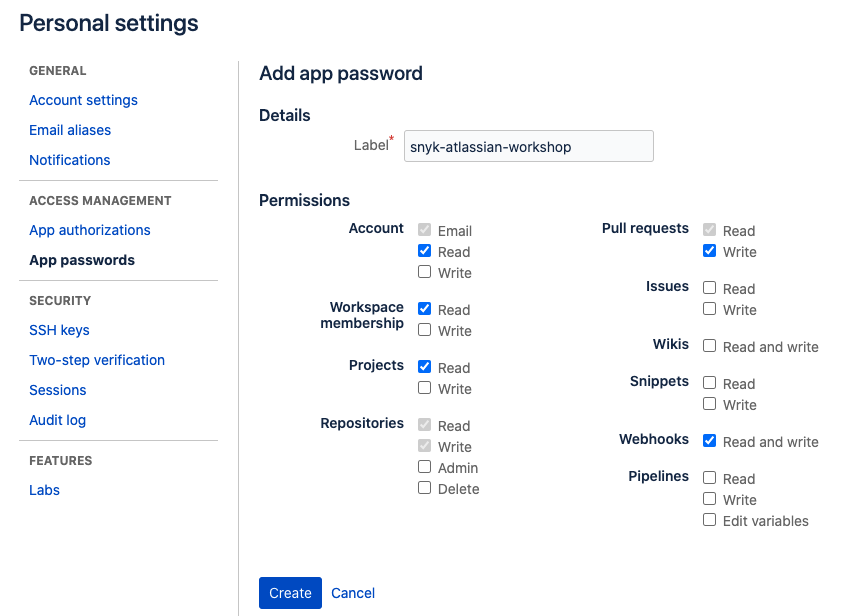Enable Pipelines Edit variables permission
This screenshot has width=842, height=616.
[x=709, y=520]
